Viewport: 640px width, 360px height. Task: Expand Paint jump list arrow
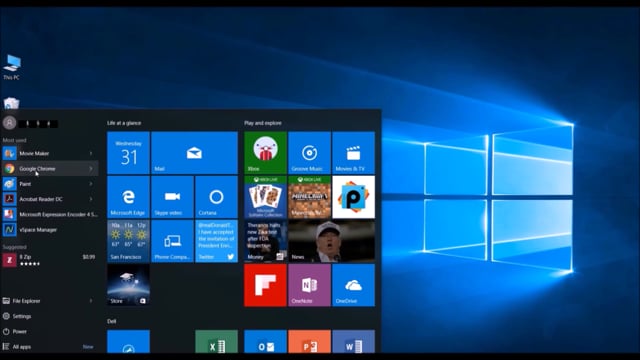tap(91, 184)
